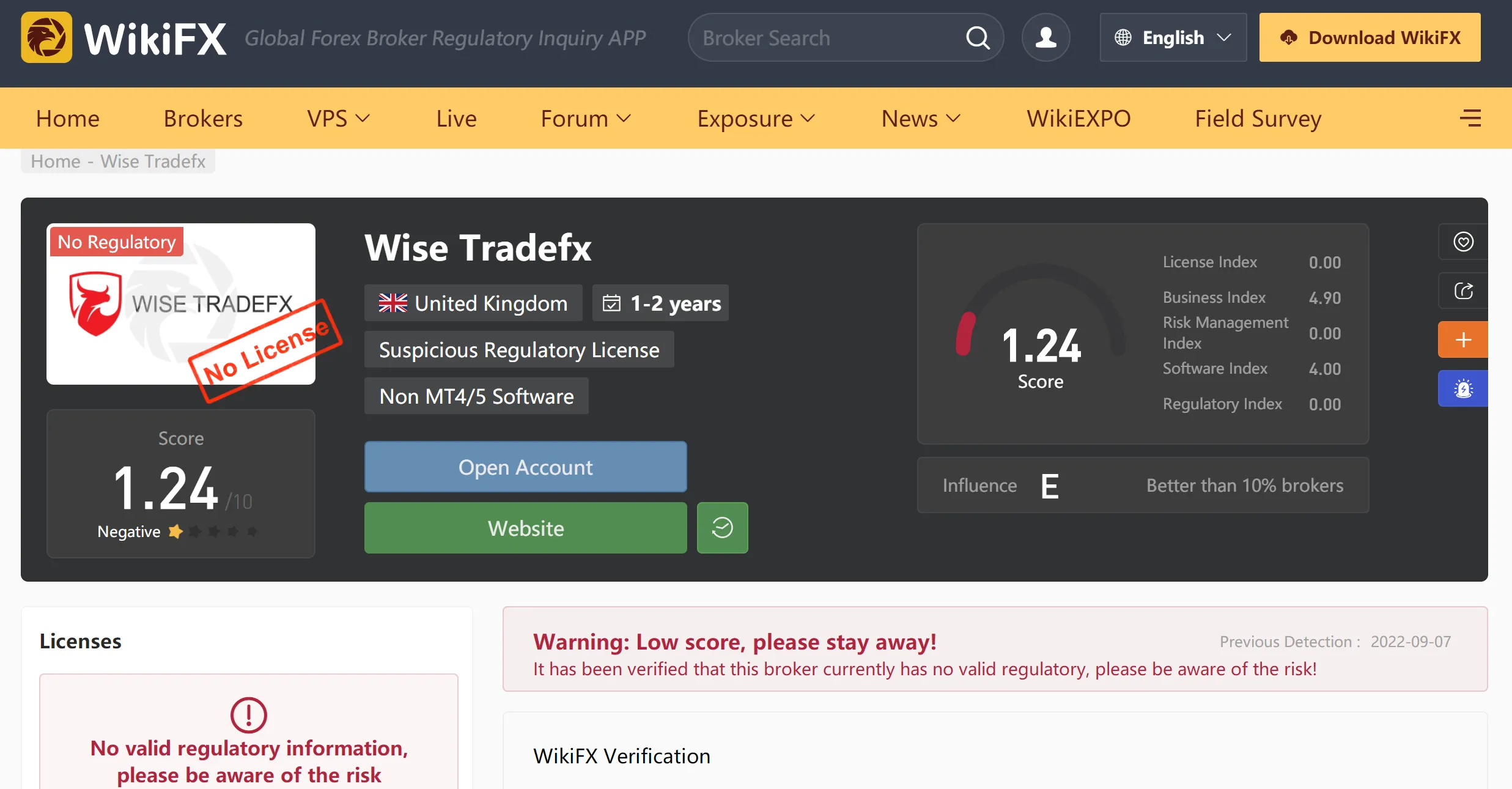Click the Non MT4/5 Software tag
The width and height of the screenshot is (1512, 789).
coord(476,396)
